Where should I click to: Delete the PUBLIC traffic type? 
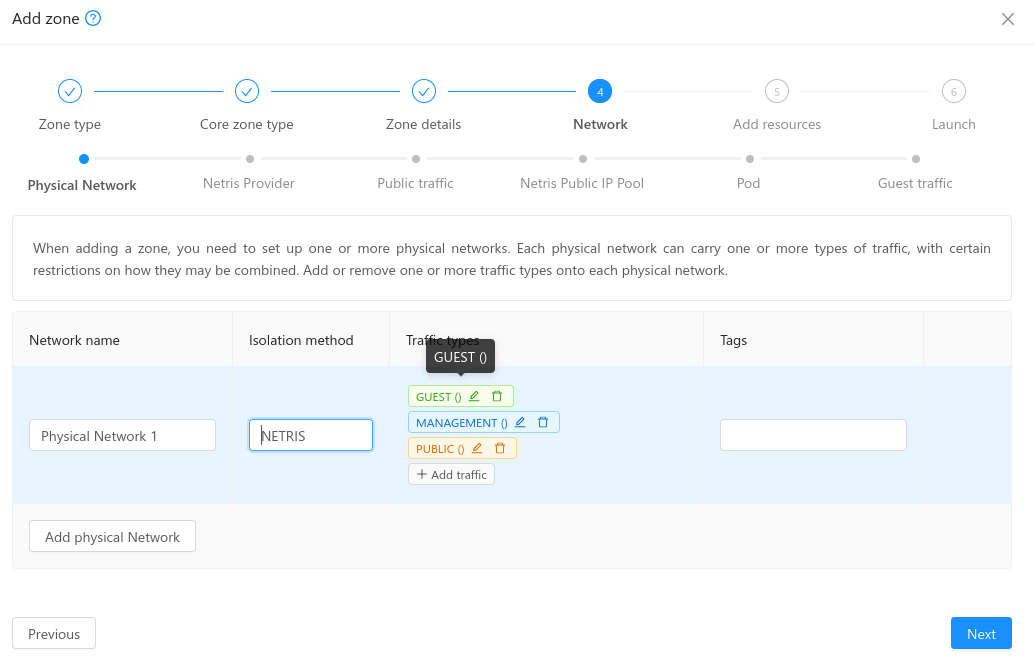tap(500, 449)
